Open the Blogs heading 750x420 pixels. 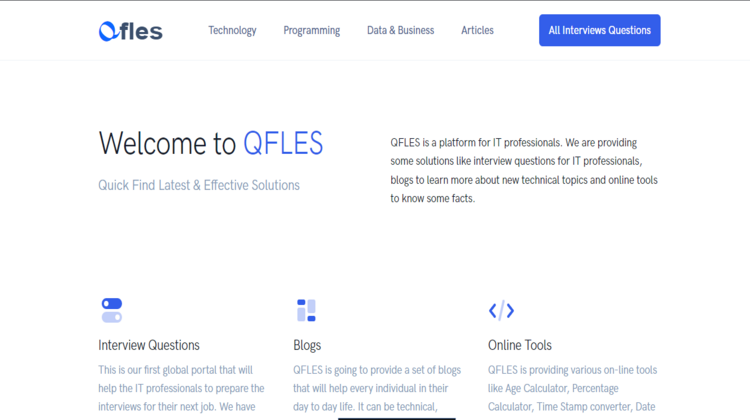[307, 345]
